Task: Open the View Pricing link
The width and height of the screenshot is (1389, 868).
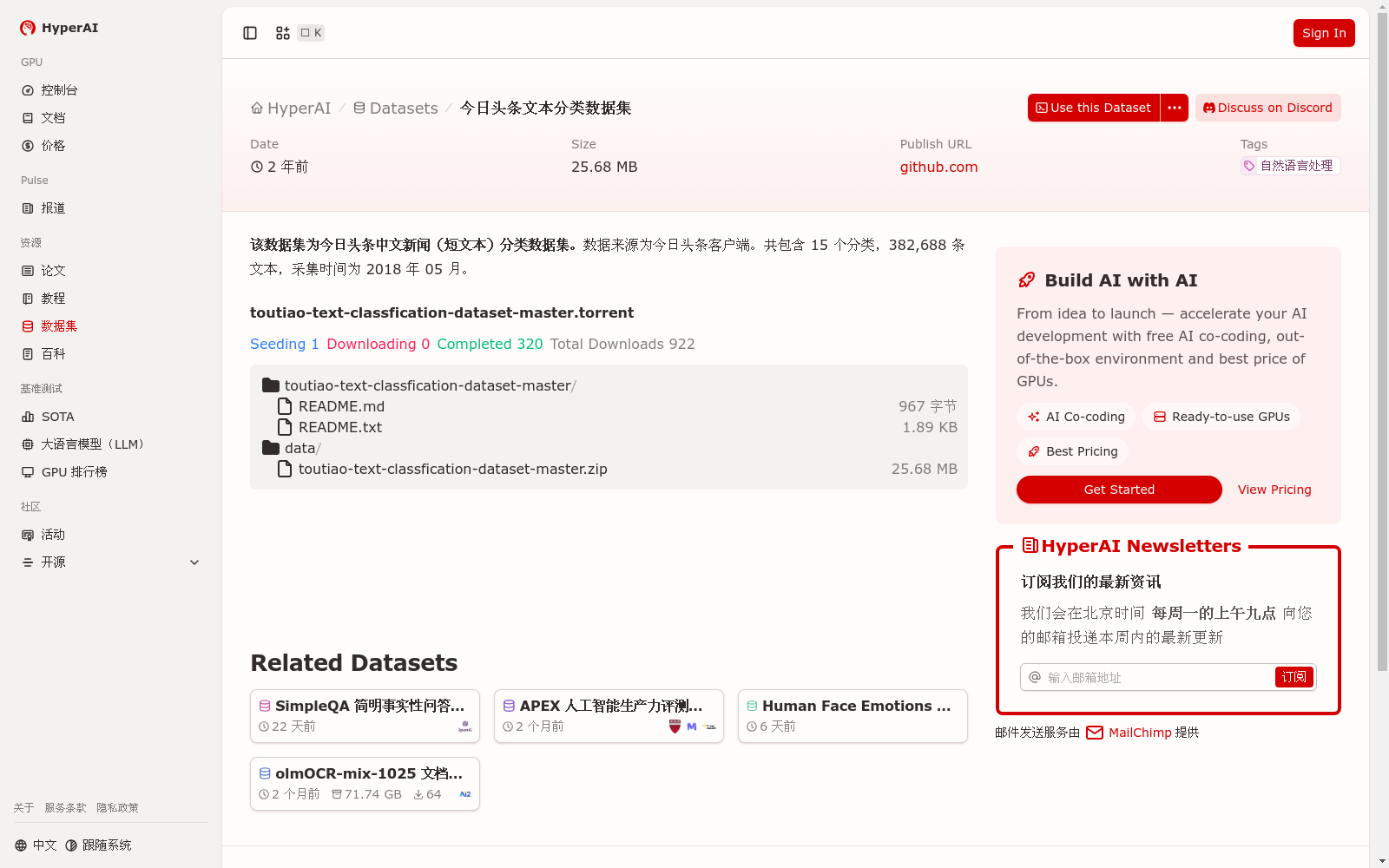Action: point(1274,490)
